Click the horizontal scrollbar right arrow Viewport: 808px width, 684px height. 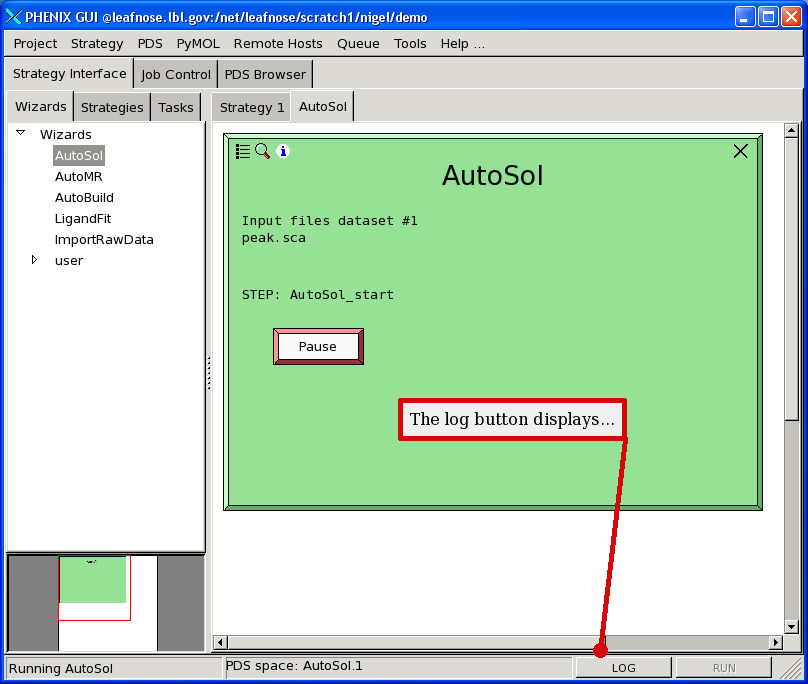[775, 642]
